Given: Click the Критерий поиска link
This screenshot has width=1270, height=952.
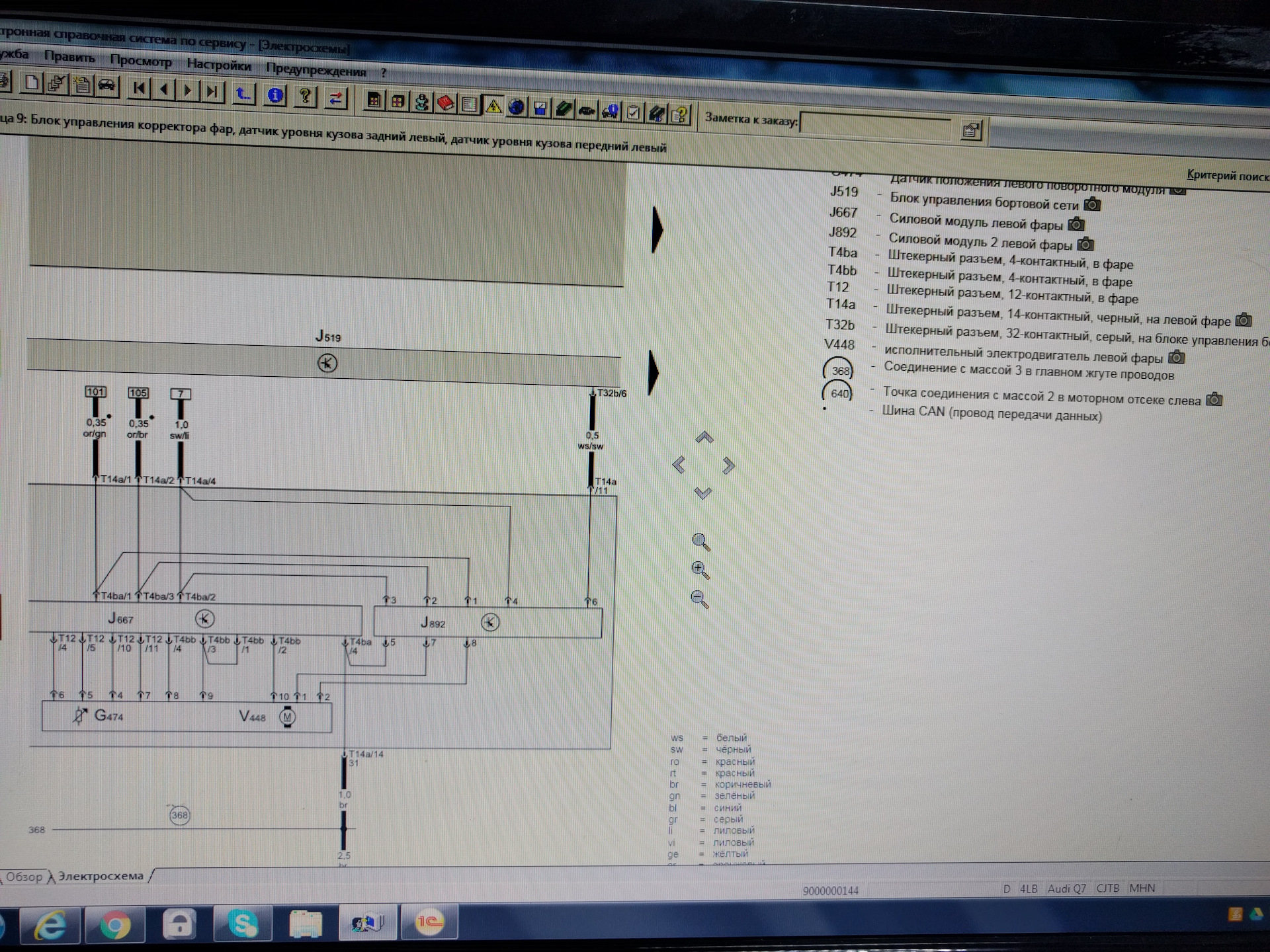Looking at the screenshot, I should point(1228,176).
